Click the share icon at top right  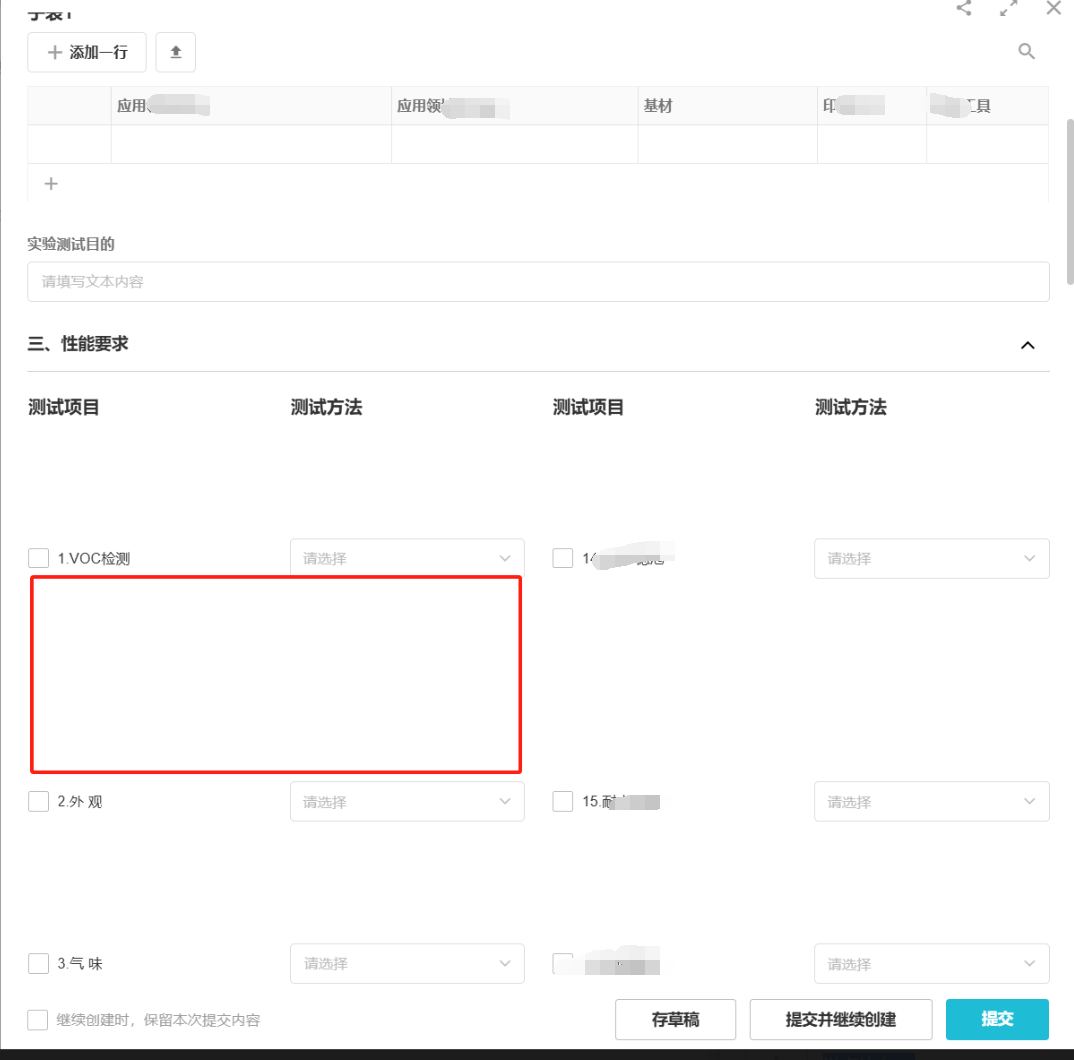pyautogui.click(x=963, y=8)
